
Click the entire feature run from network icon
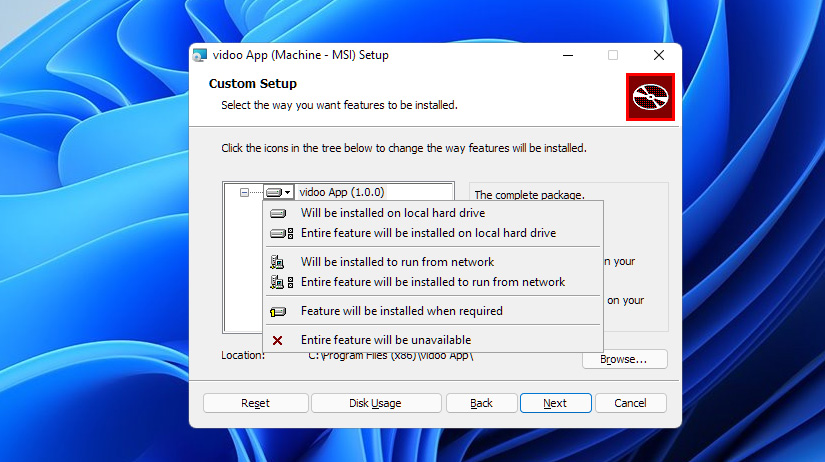tap(281, 282)
